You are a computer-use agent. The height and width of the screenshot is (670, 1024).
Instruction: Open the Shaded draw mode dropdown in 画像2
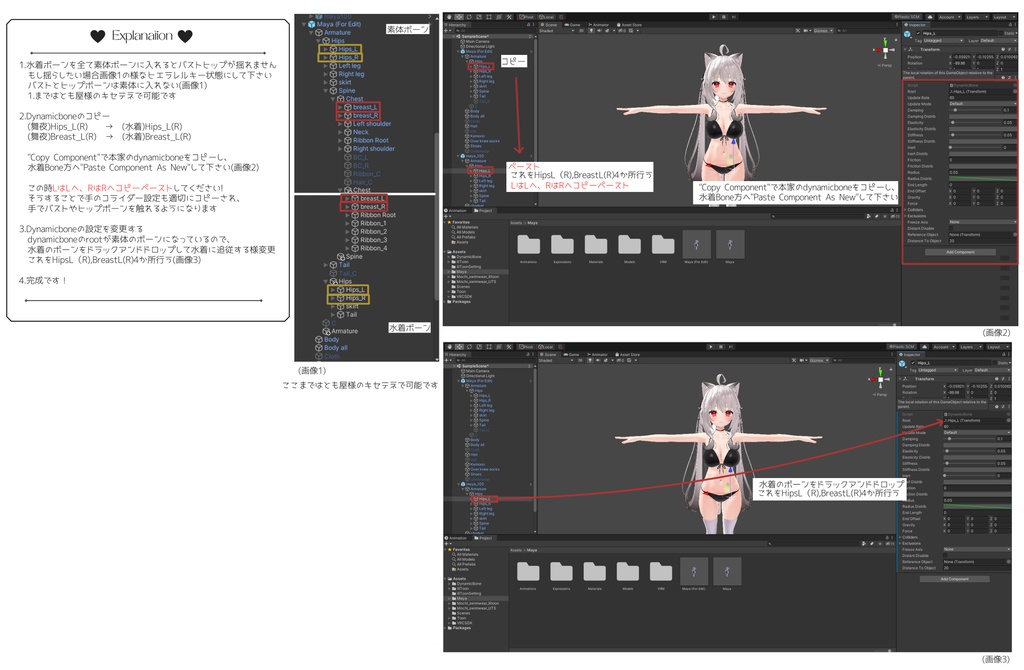click(555, 31)
